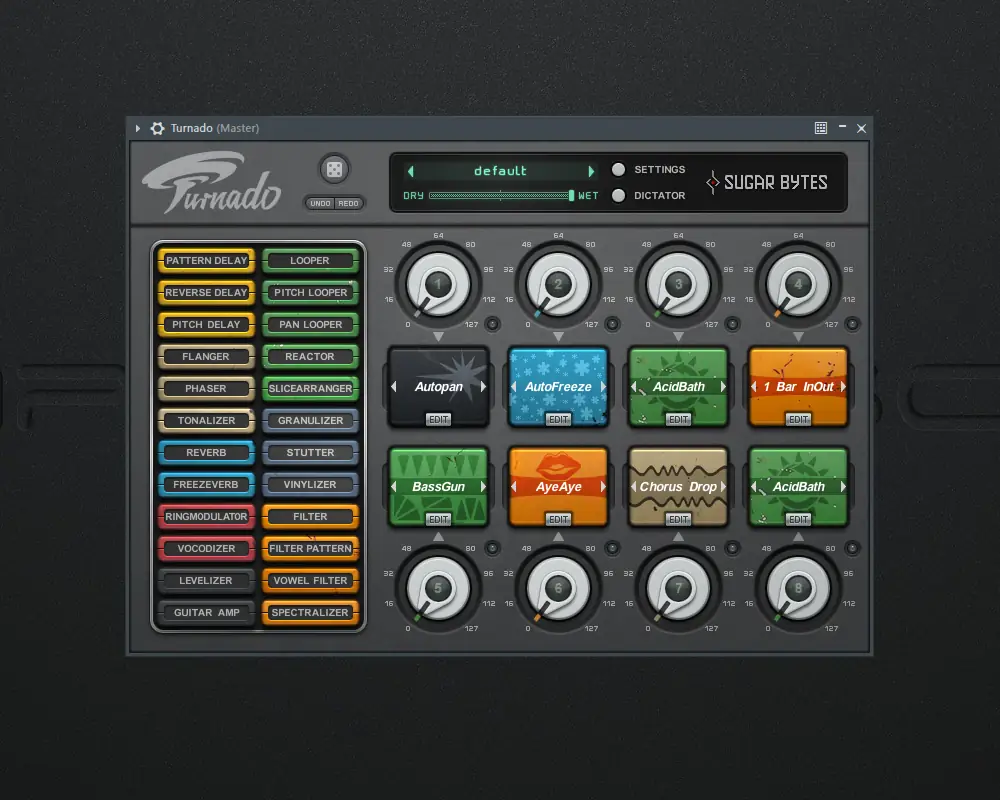Click the DRY/WET mix slider
This screenshot has width=1000, height=800.
pyautogui.click(x=501, y=195)
